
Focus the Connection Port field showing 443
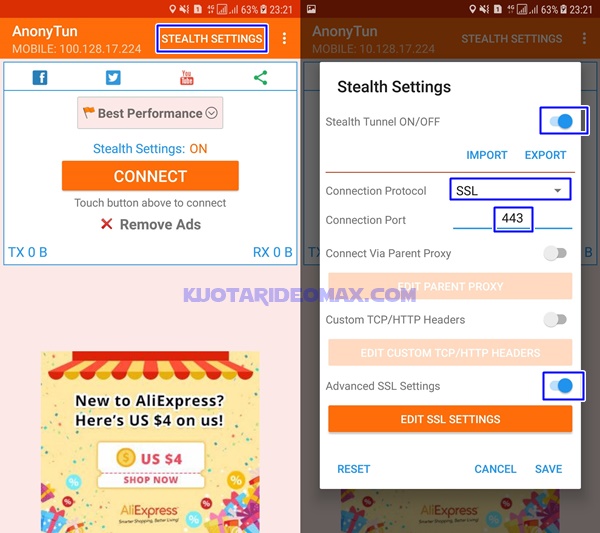coord(512,220)
